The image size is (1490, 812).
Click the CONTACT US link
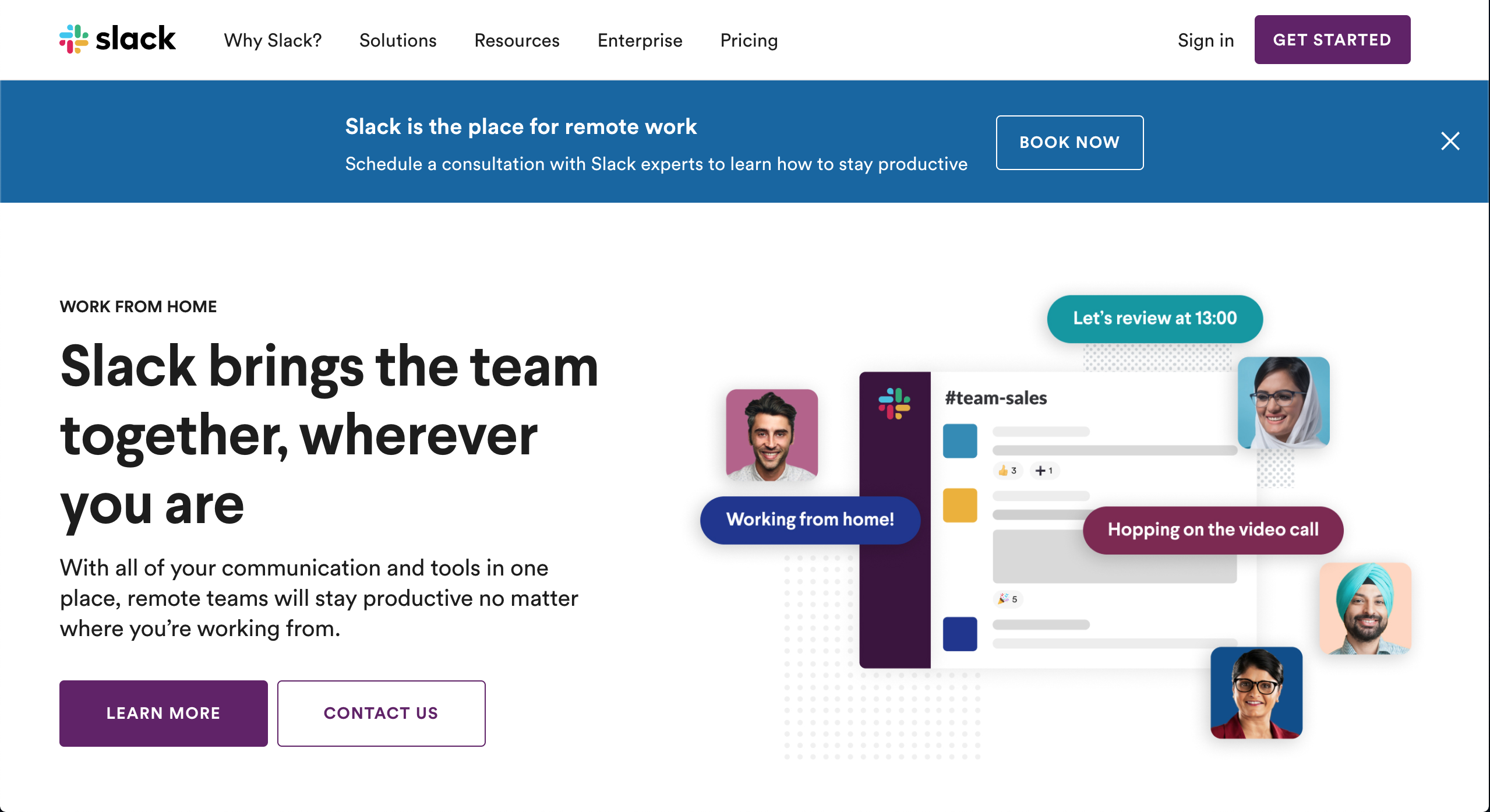(x=381, y=713)
